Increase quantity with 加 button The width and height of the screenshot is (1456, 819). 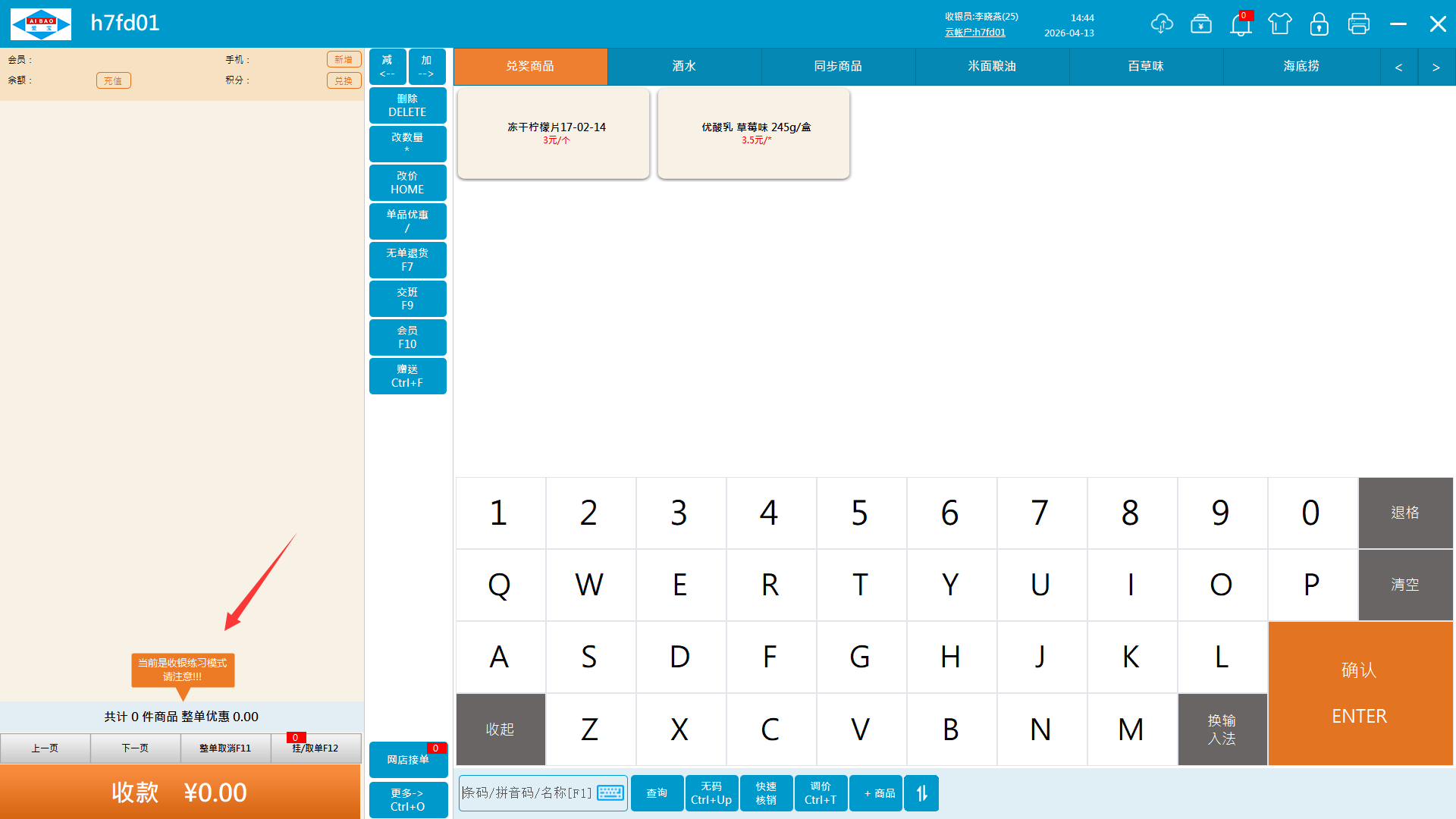click(x=426, y=67)
